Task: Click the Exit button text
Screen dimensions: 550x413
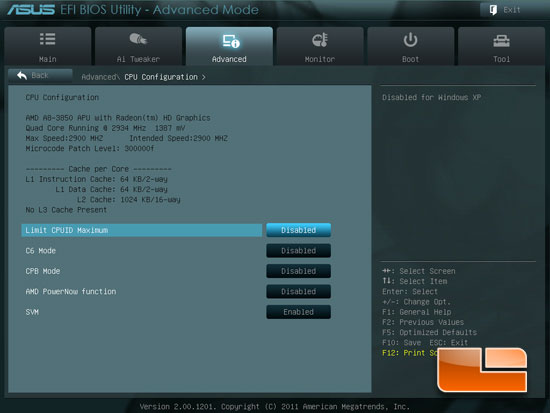Action: click(x=512, y=10)
